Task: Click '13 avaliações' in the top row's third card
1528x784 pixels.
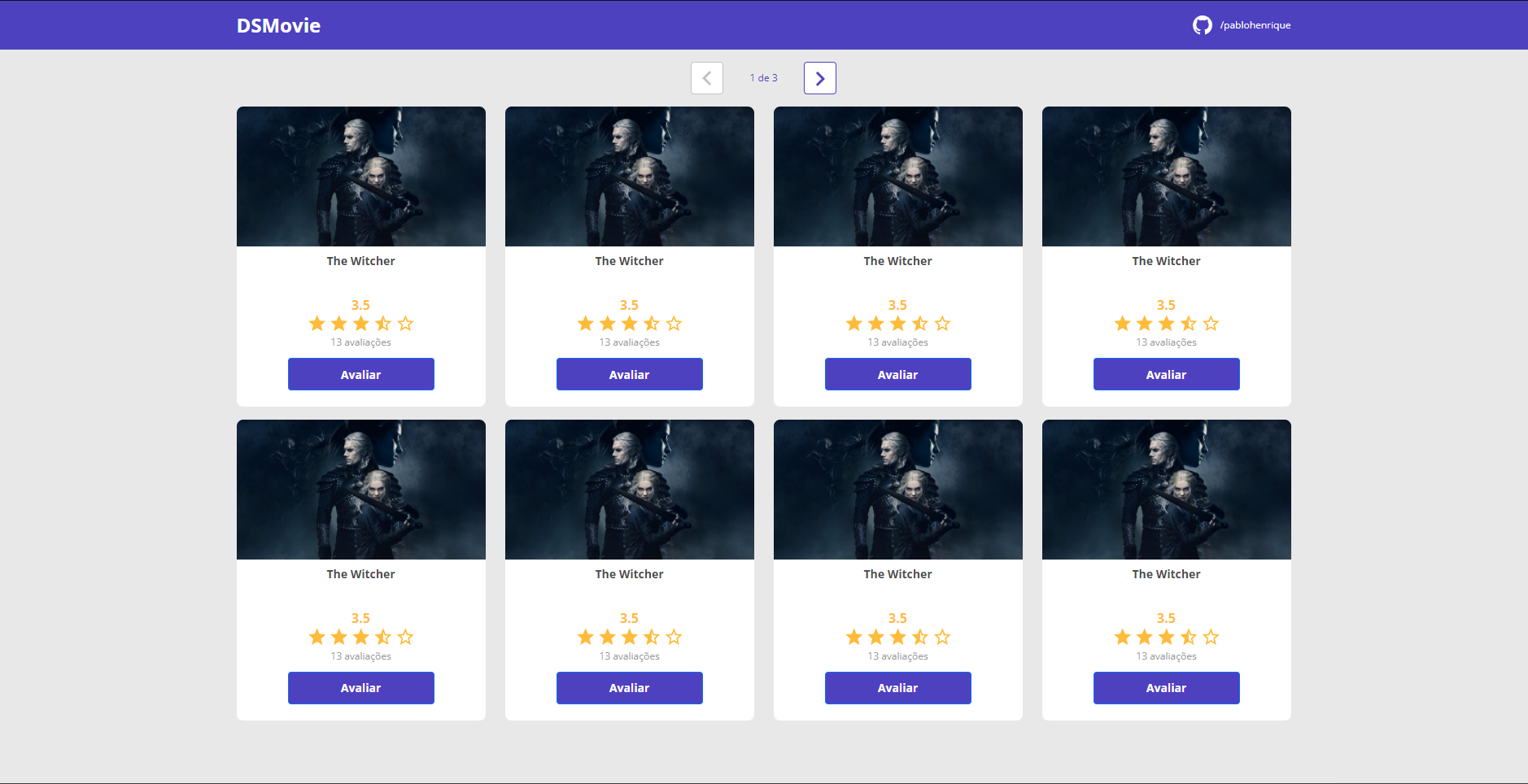Action: coord(897,342)
